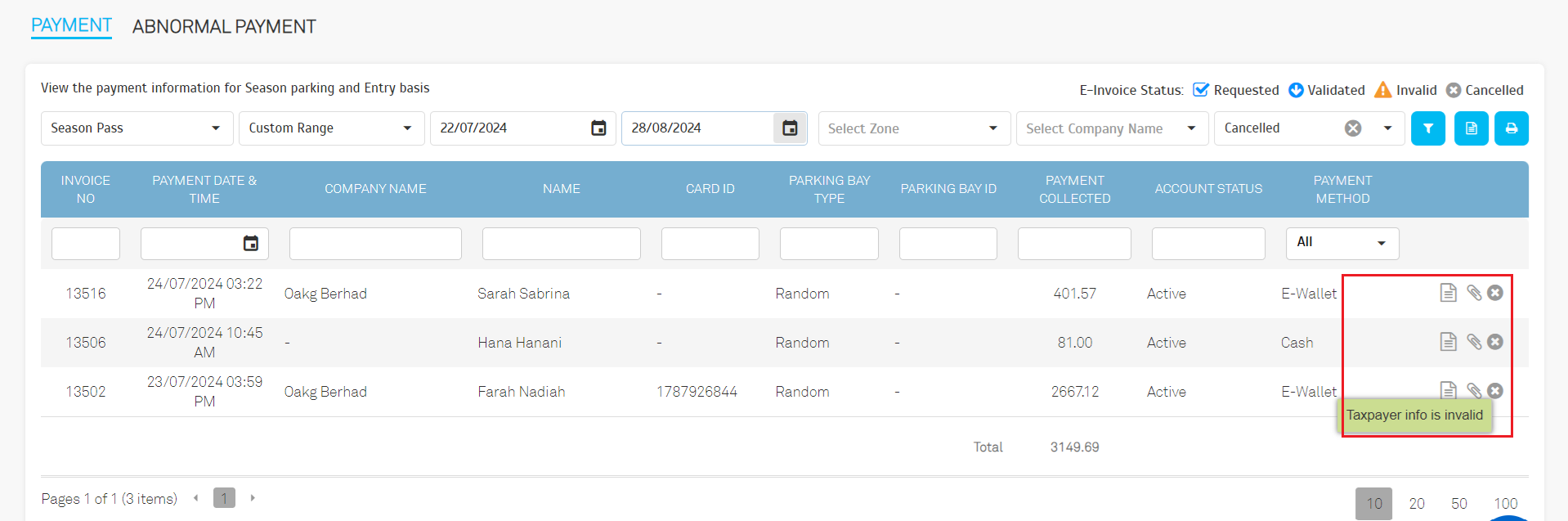Click paperclip attachment icon for invoice 13506
Viewport: 1568px width, 521px height.
click(x=1473, y=342)
